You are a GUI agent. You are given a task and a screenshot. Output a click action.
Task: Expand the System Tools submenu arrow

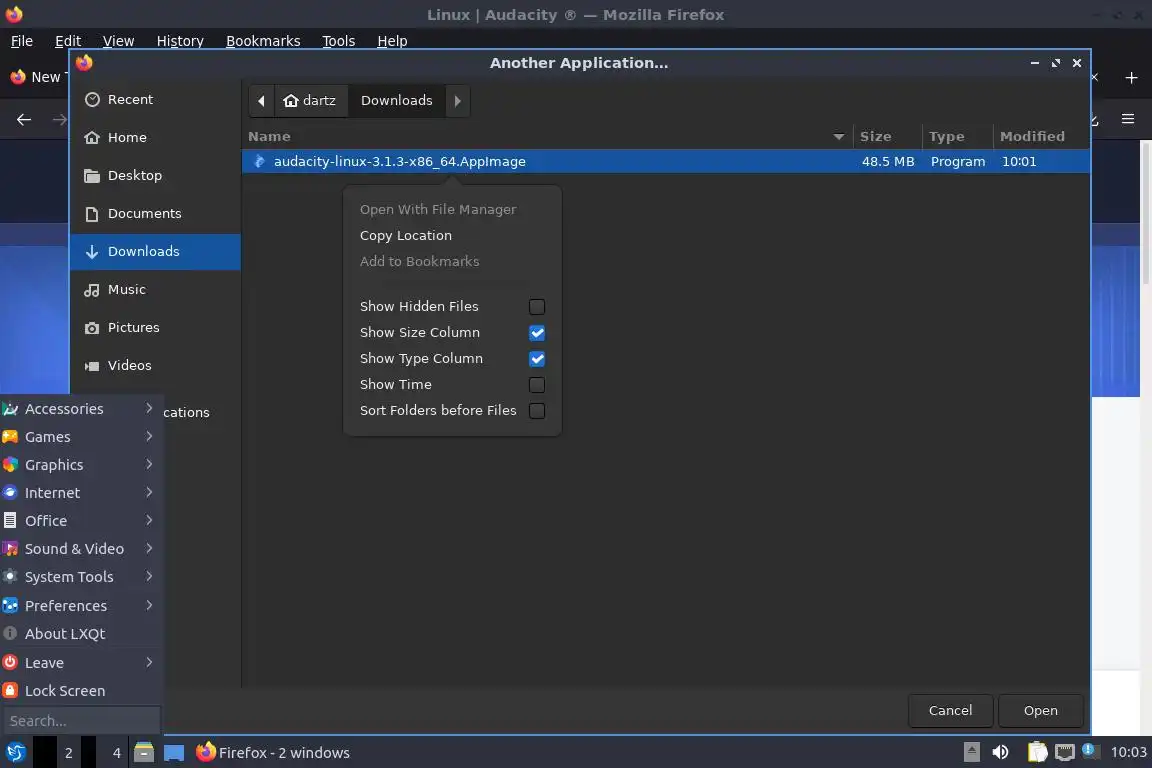pyautogui.click(x=149, y=575)
